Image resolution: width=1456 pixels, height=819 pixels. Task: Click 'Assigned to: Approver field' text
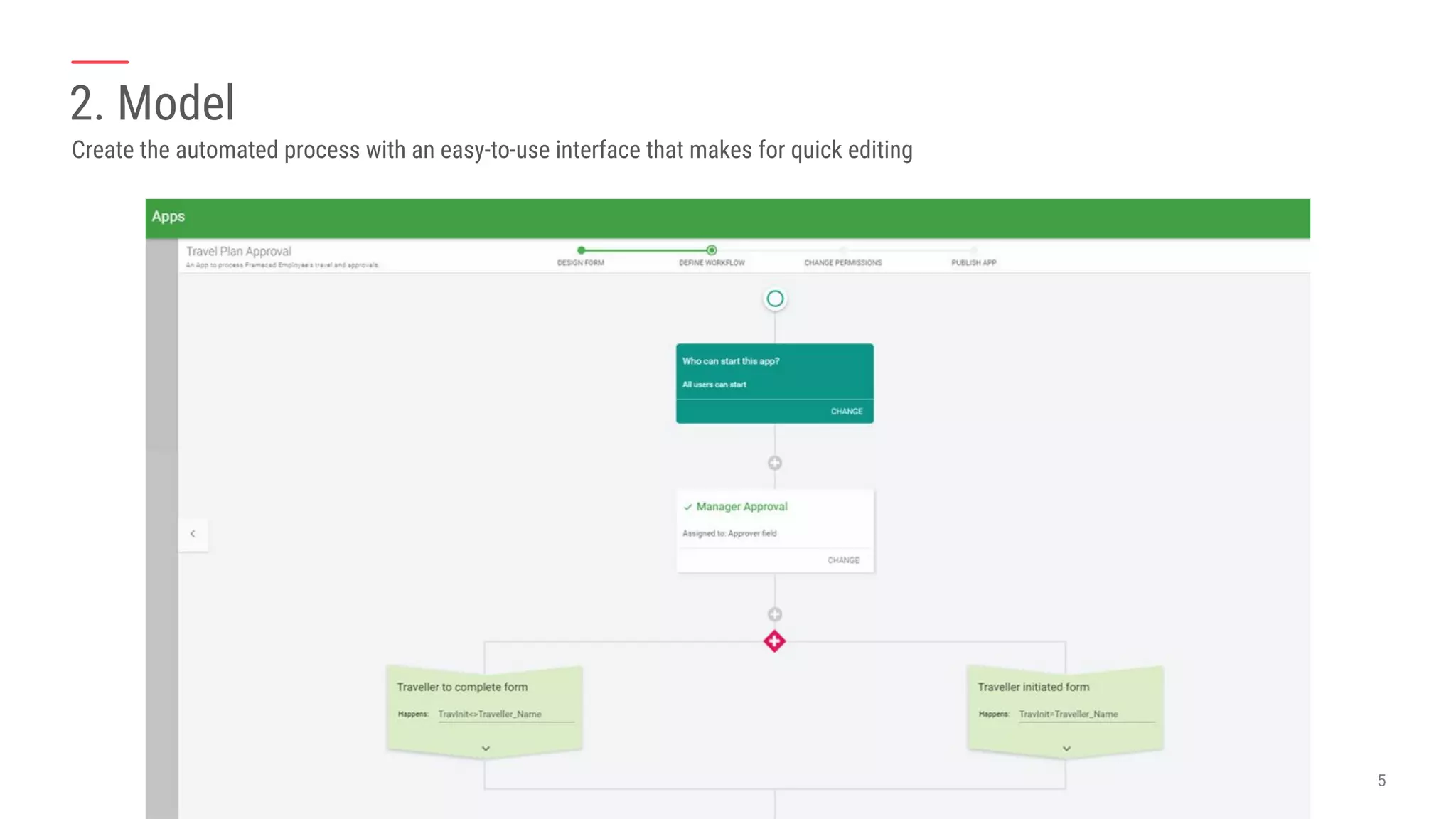pos(729,533)
